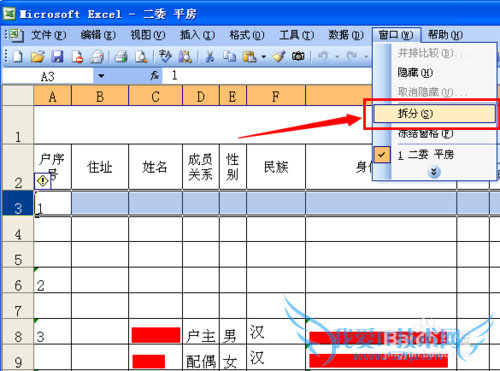Select row 6 header
Viewport: 500px width, 371px height.
coord(18,281)
